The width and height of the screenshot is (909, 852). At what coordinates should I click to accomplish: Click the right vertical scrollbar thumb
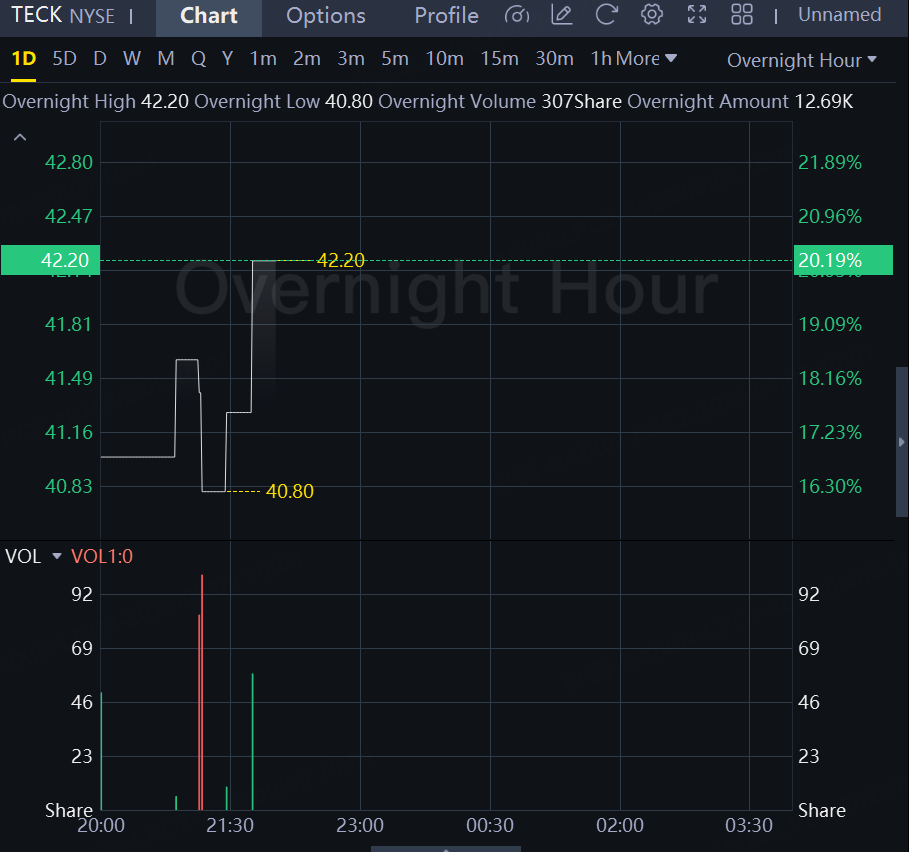[x=901, y=442]
